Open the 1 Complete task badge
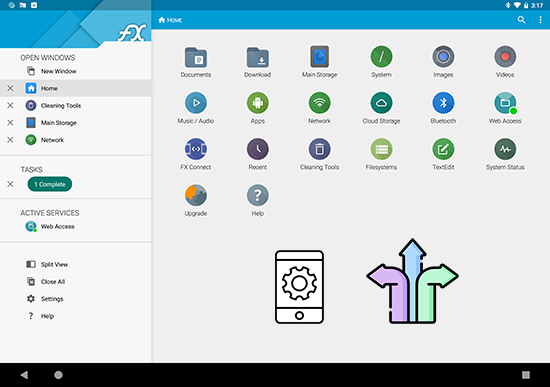Screen dimensions: 550x387 click(x=50, y=184)
